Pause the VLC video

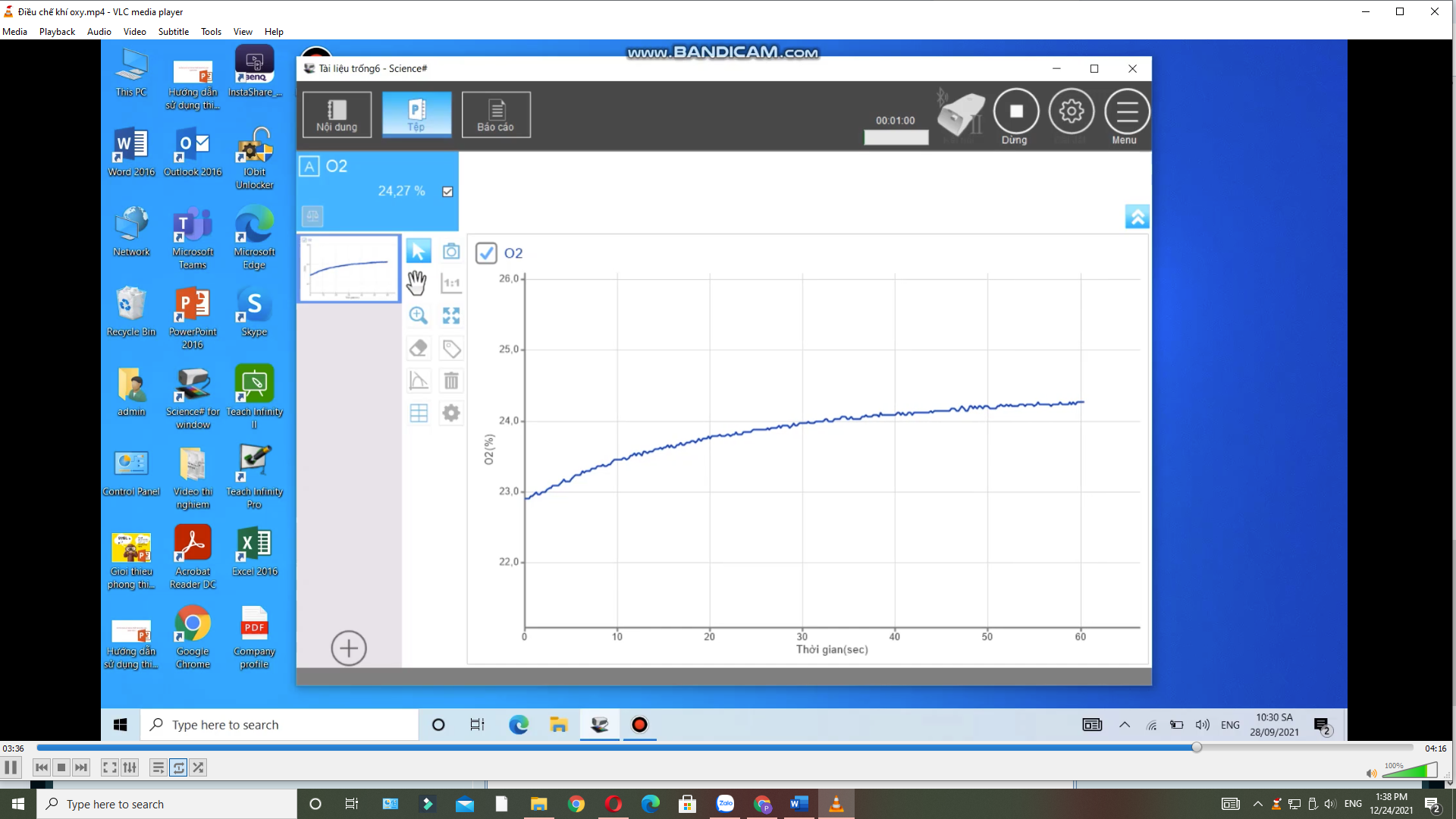click(x=11, y=767)
